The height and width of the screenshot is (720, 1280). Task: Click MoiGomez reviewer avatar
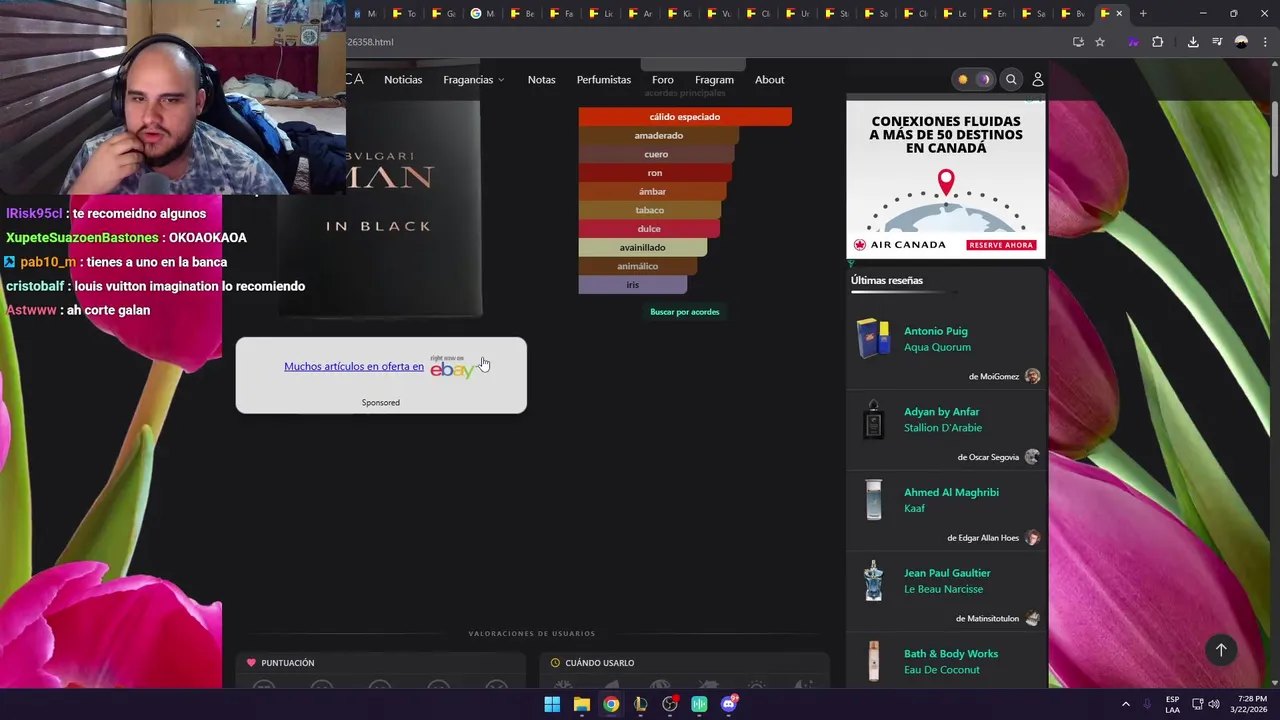click(1032, 376)
